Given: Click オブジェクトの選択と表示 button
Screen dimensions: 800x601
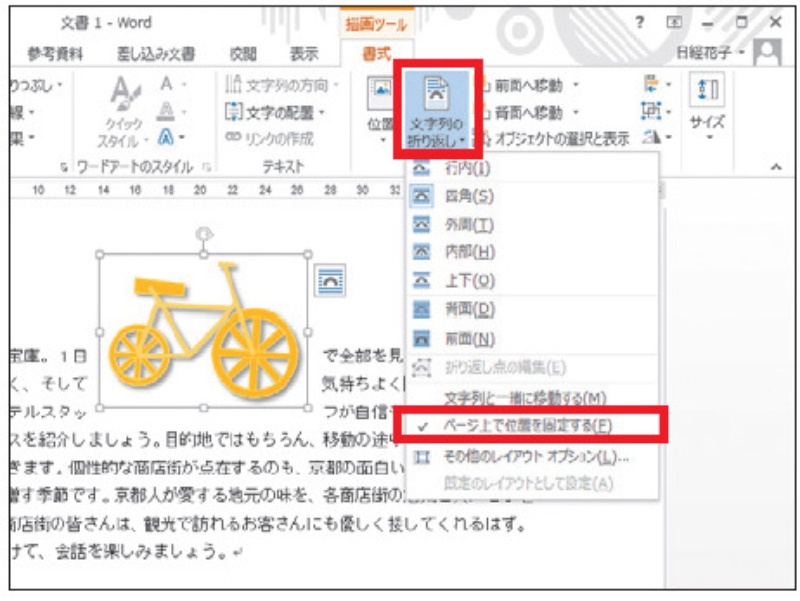Looking at the screenshot, I should click(x=558, y=139).
